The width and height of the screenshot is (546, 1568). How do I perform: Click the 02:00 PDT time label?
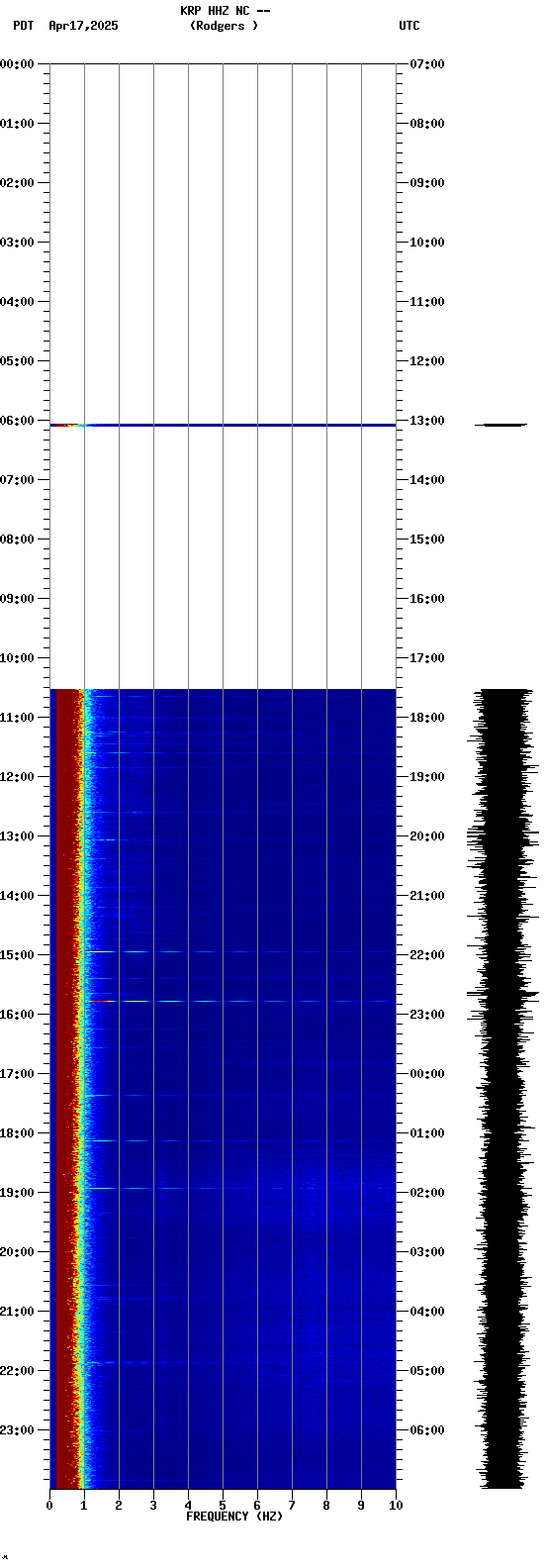point(17,183)
